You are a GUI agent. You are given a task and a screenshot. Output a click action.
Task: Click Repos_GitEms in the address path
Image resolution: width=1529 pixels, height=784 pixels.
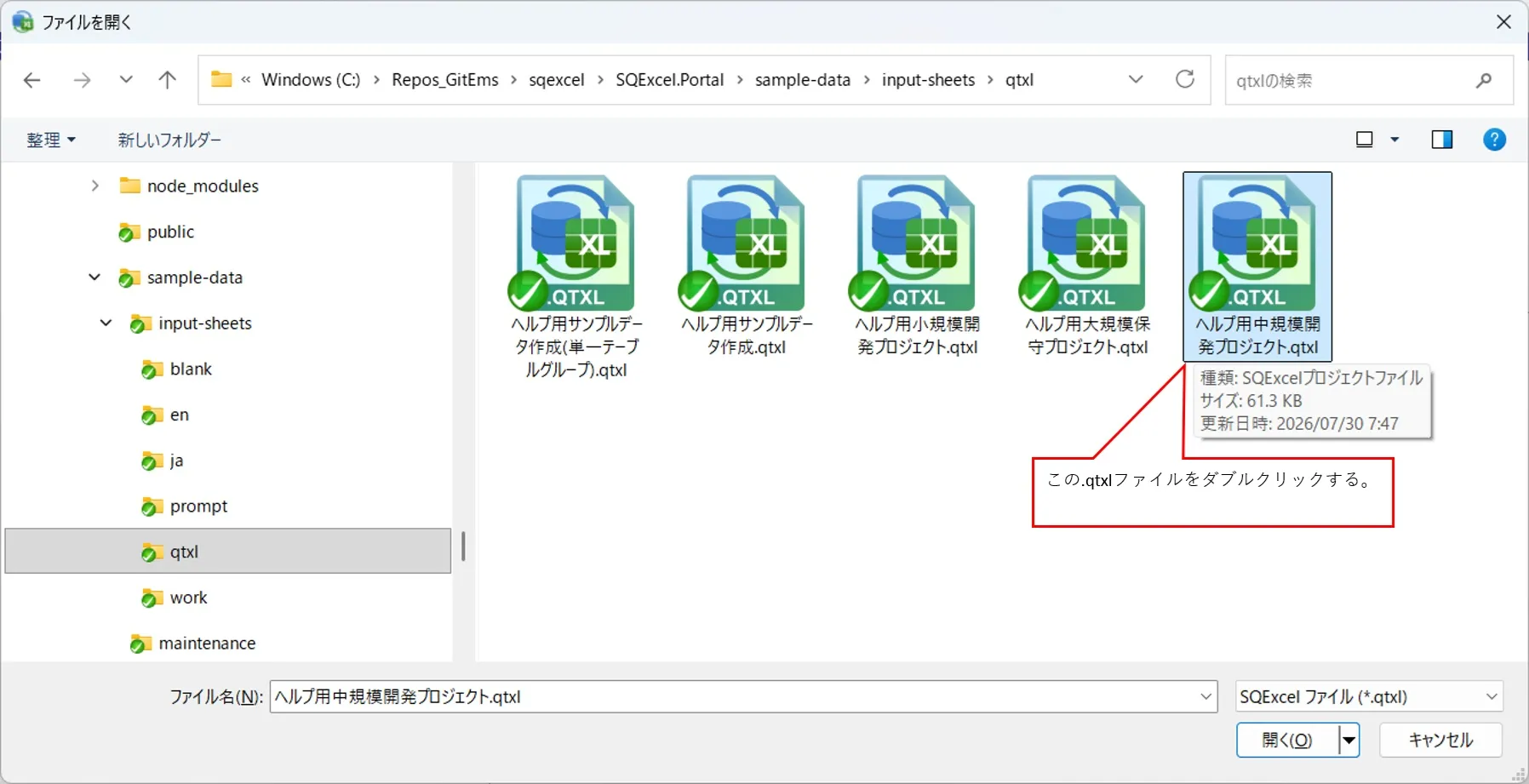point(445,80)
